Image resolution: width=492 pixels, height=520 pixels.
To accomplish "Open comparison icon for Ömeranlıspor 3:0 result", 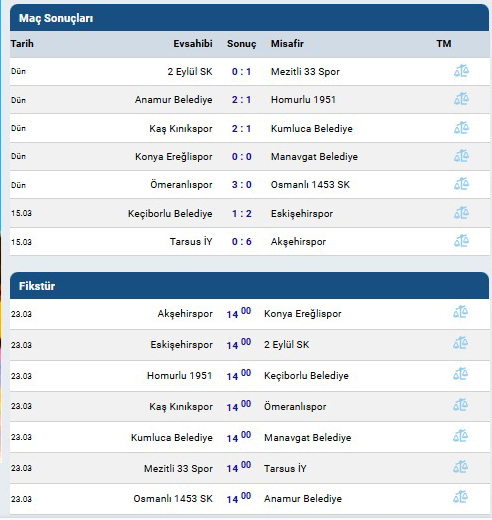I will (461, 184).
